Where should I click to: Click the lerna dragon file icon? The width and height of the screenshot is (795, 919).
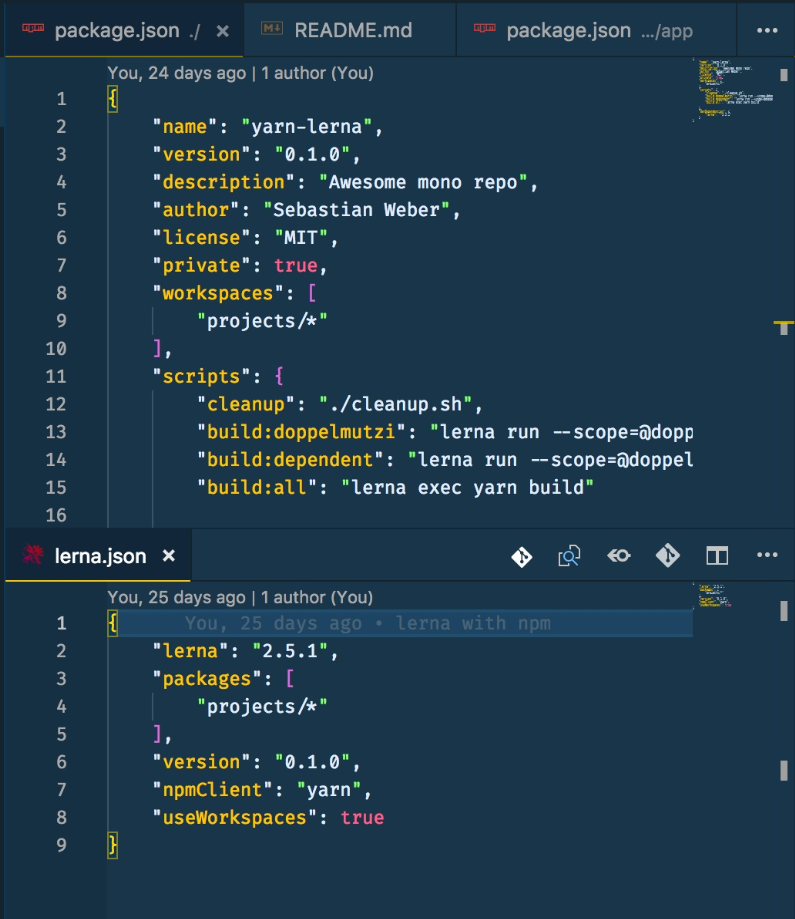pos(33,554)
